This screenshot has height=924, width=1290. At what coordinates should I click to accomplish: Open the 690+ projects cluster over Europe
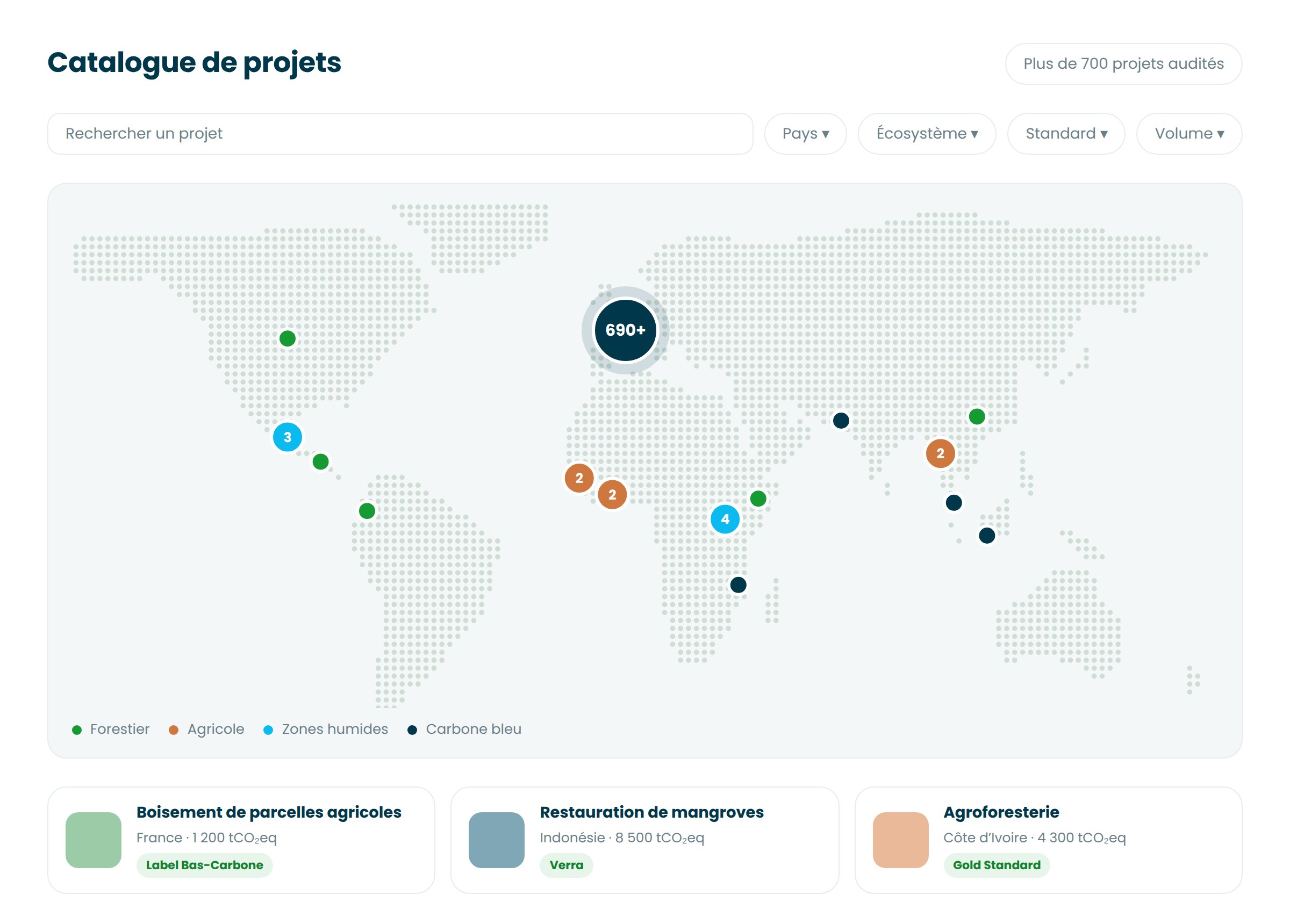(625, 330)
